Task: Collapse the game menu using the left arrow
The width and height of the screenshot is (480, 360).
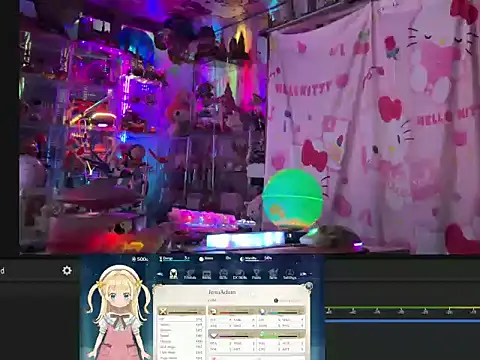Action: 160,274
